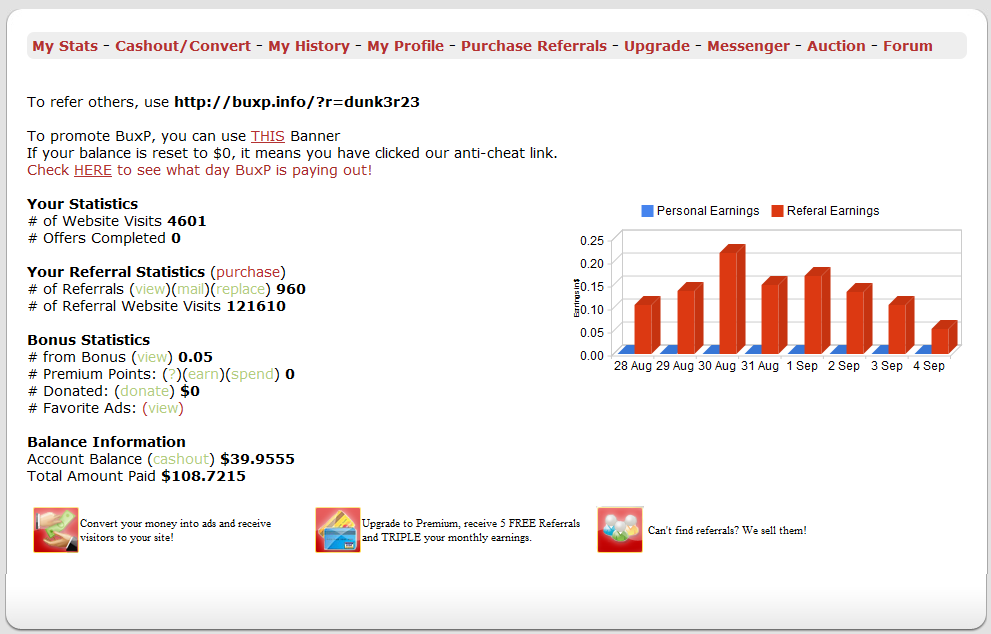Click the Balance Information heading

[x=106, y=442]
